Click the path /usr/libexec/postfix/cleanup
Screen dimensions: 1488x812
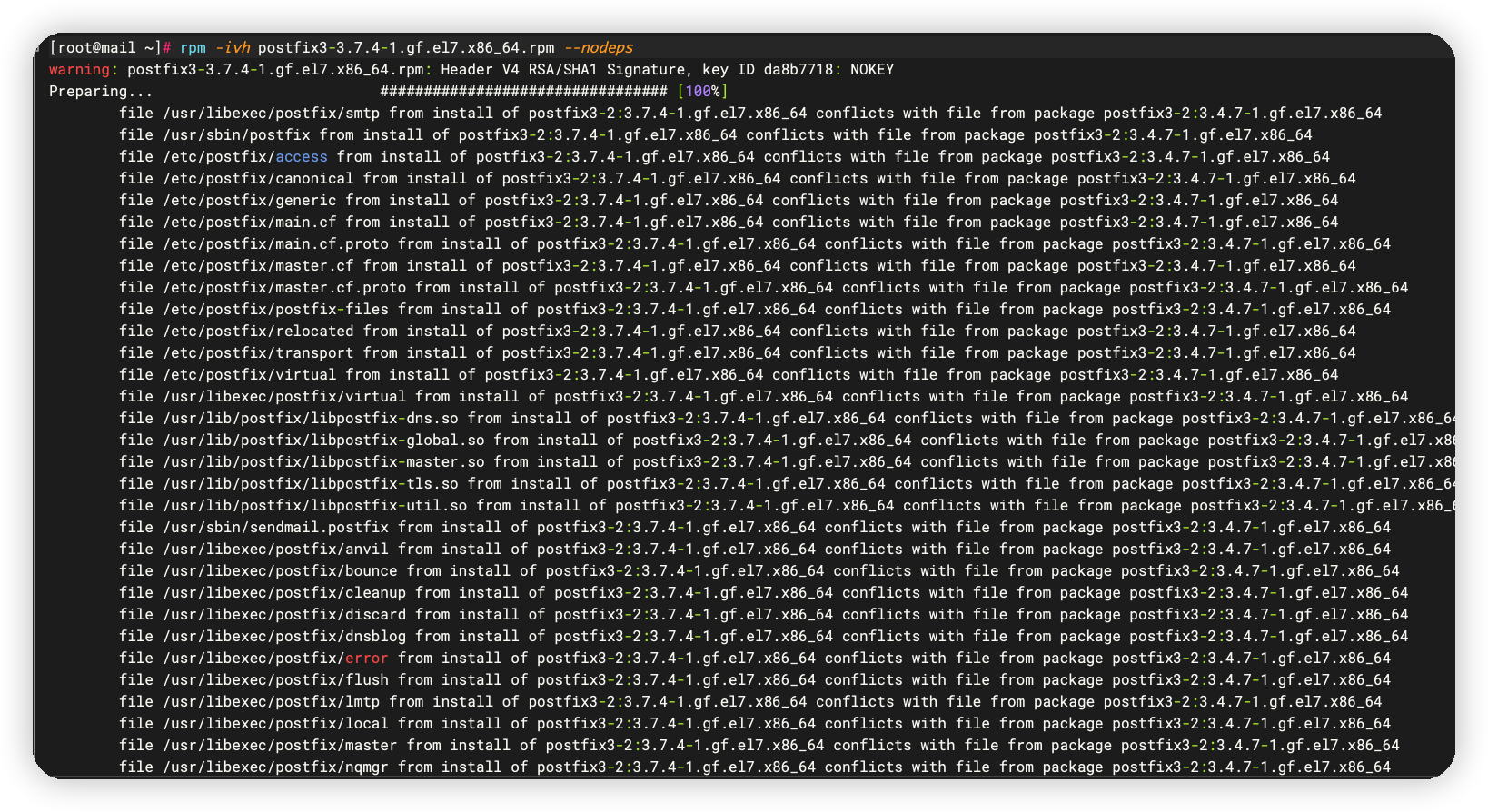pyautogui.click(x=284, y=592)
